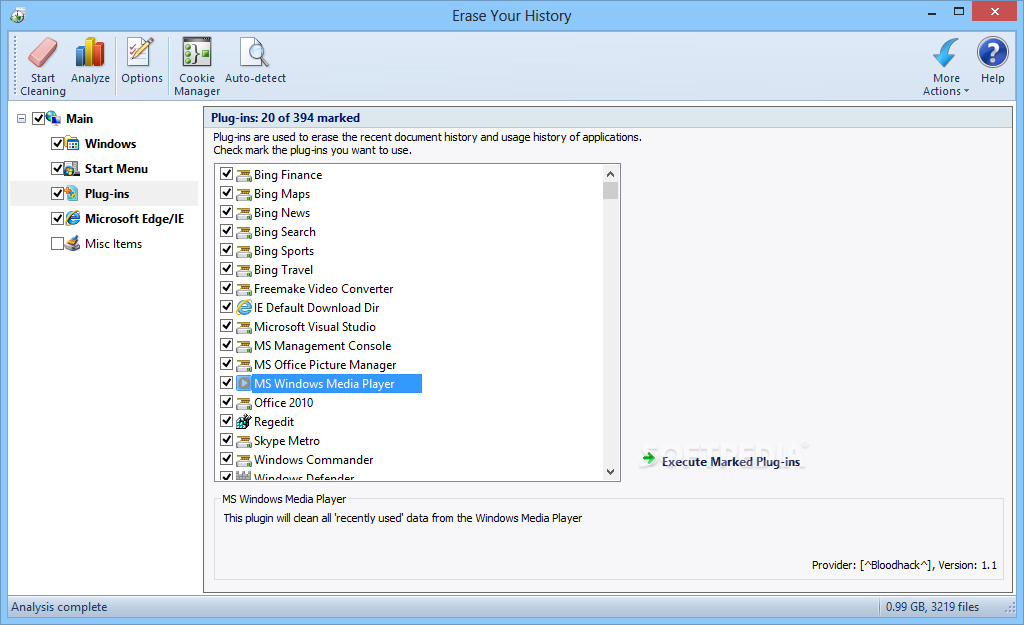
Task: Select the Skype Metro list entry
Action: point(287,441)
